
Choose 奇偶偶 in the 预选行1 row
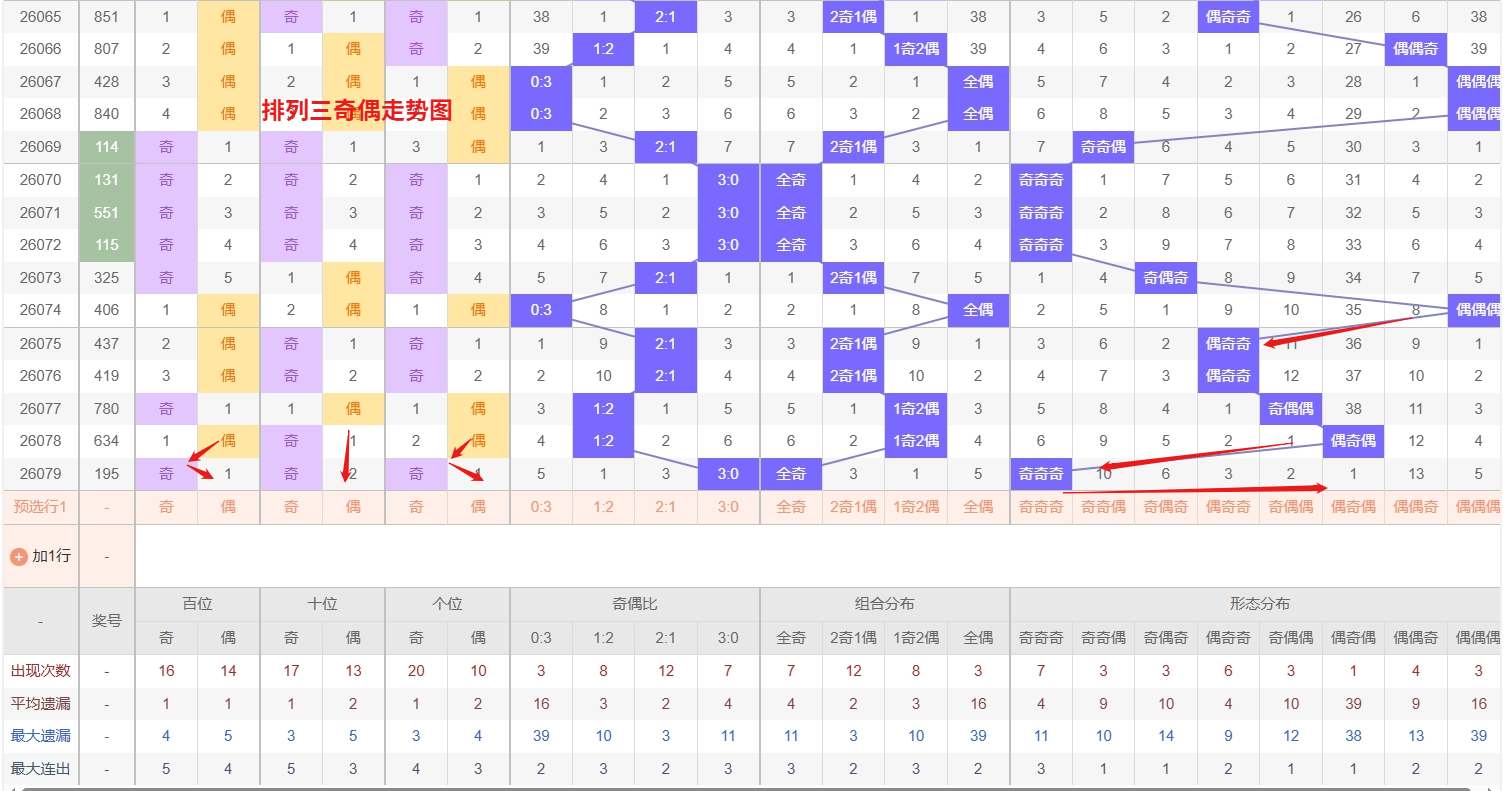coord(1291,507)
